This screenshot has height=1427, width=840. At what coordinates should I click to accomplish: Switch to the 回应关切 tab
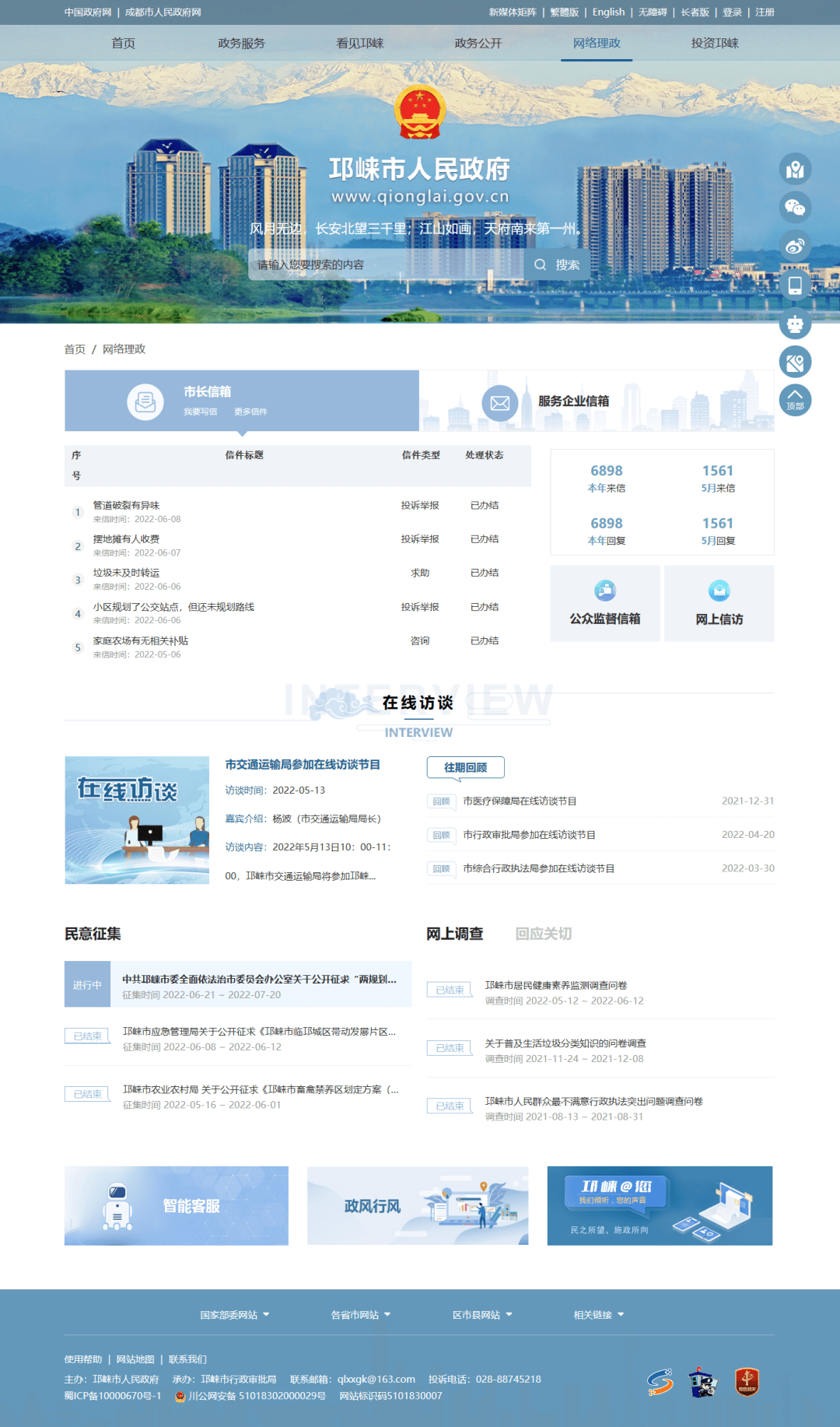pyautogui.click(x=544, y=934)
